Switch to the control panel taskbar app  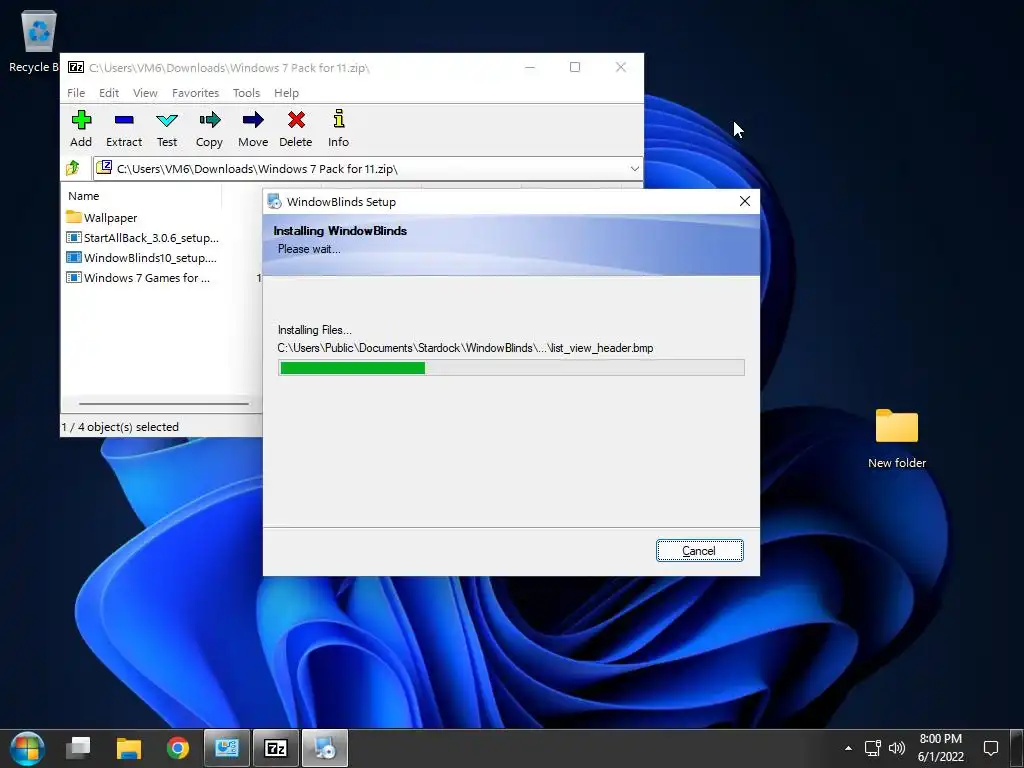(227, 748)
